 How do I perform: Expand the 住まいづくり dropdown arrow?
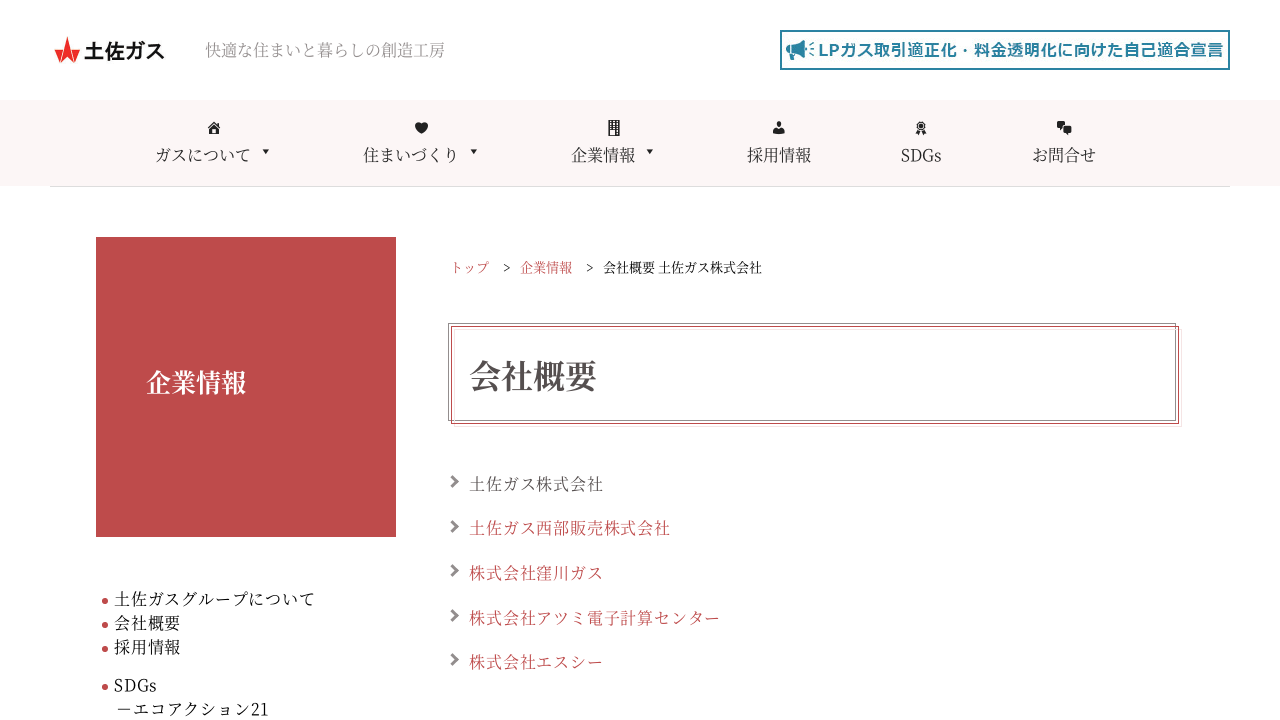(x=474, y=152)
